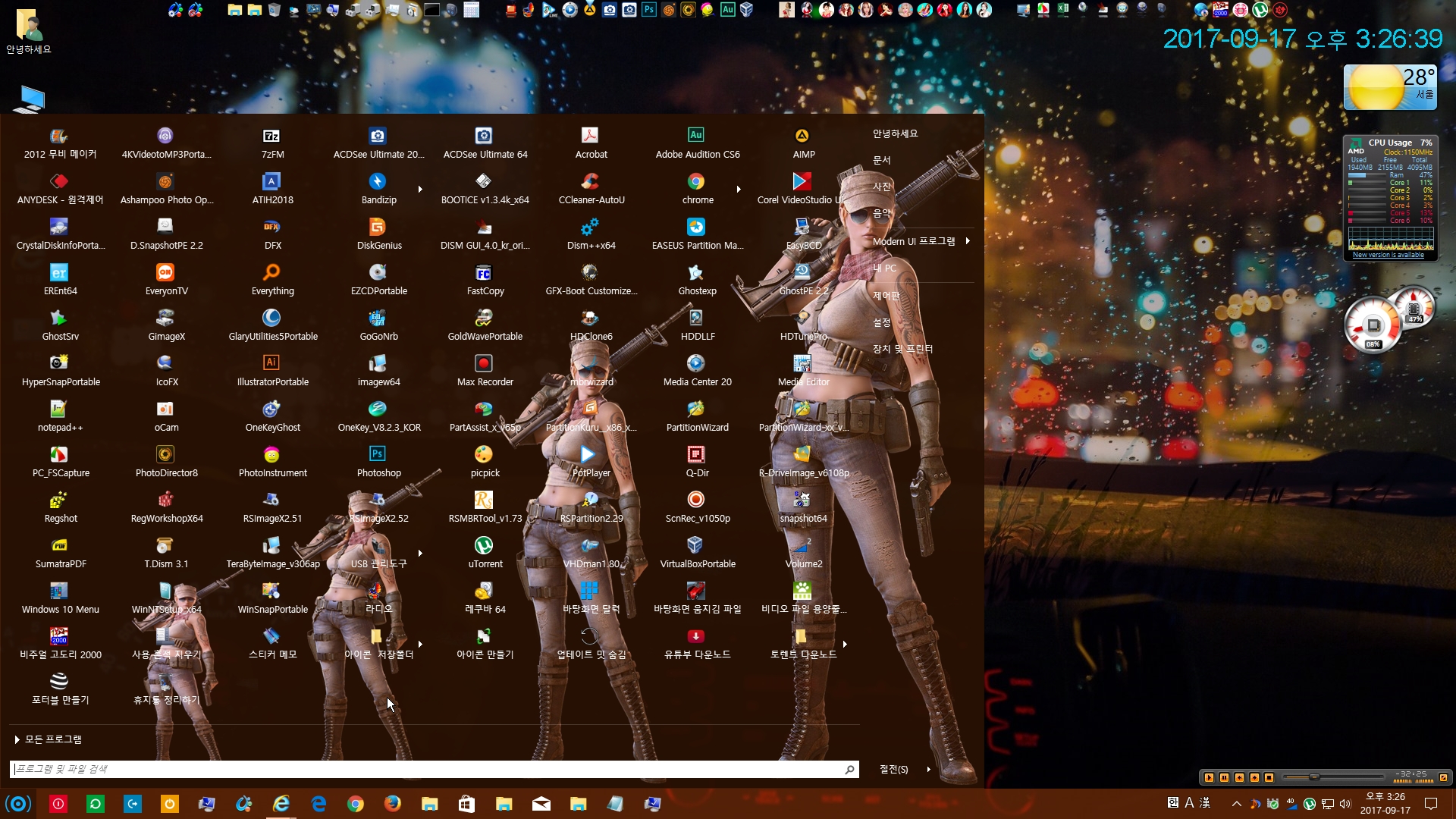The height and width of the screenshot is (819, 1456).
Task: Expand Bandizip submenu arrow
Action: point(420,190)
